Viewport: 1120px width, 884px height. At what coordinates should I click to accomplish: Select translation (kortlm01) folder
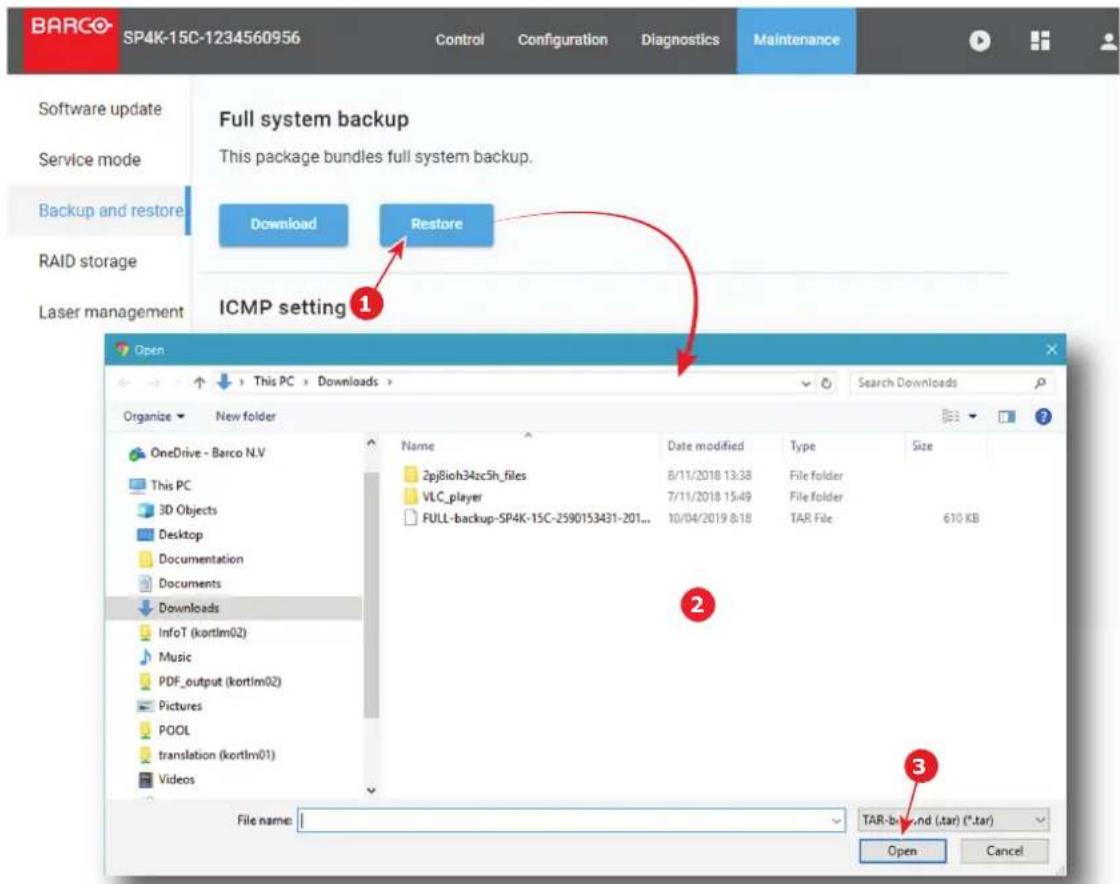click(206, 755)
